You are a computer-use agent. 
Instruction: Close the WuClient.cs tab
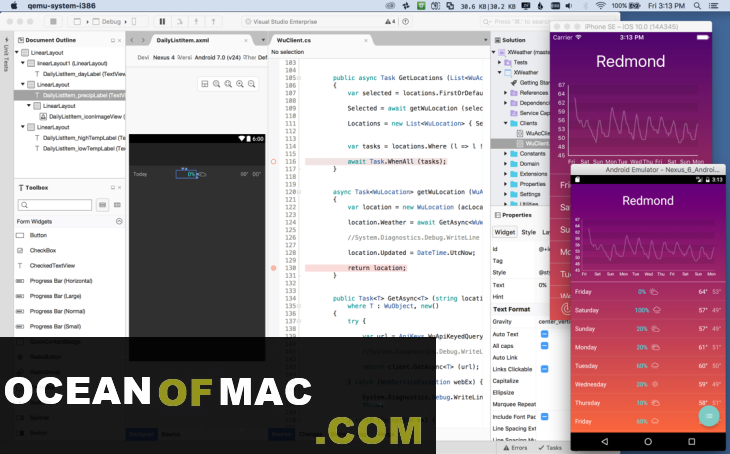pos(366,41)
